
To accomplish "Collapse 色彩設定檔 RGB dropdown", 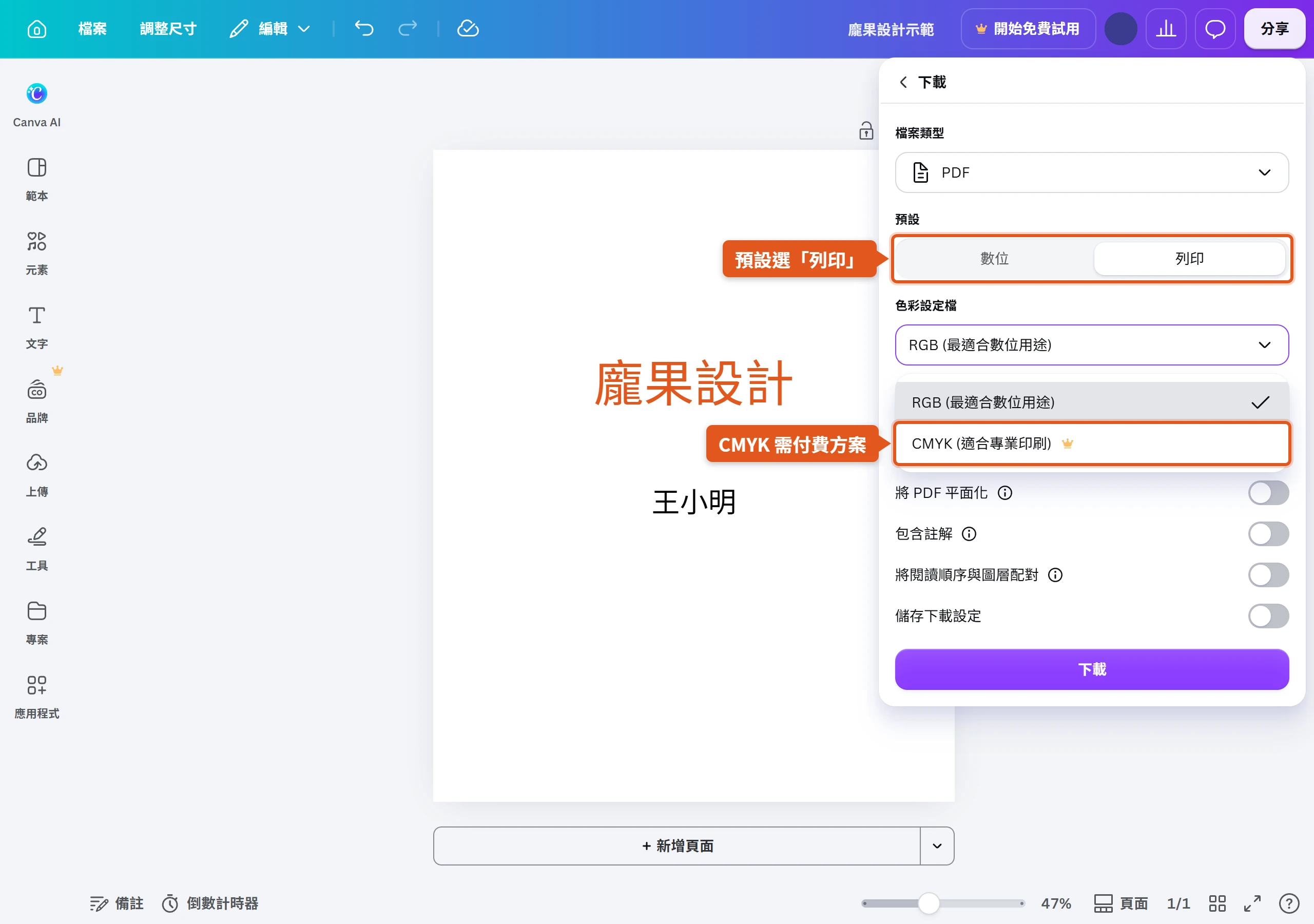I will pyautogui.click(x=1091, y=344).
